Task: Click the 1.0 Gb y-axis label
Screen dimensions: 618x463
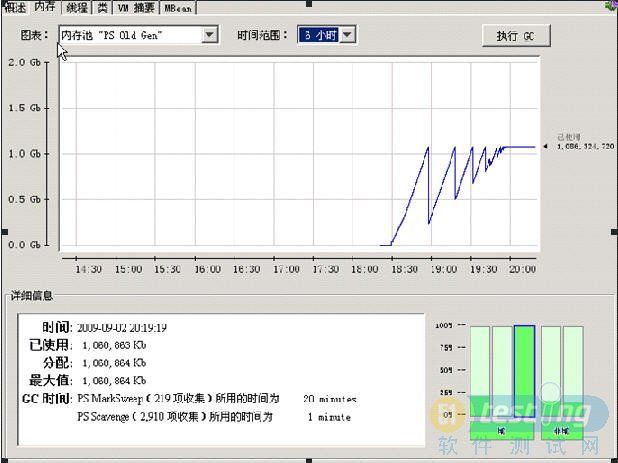Action: (24, 153)
